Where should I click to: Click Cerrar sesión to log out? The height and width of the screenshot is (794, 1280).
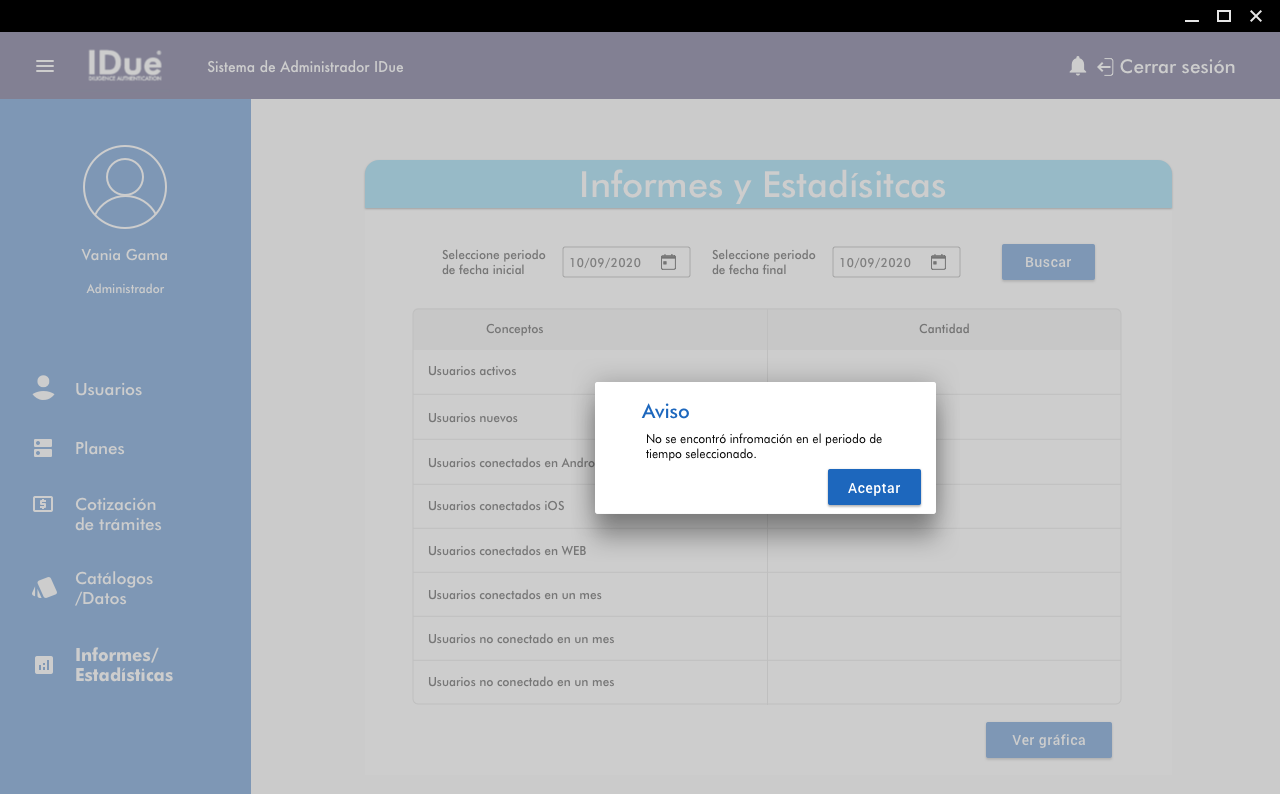coord(1176,67)
